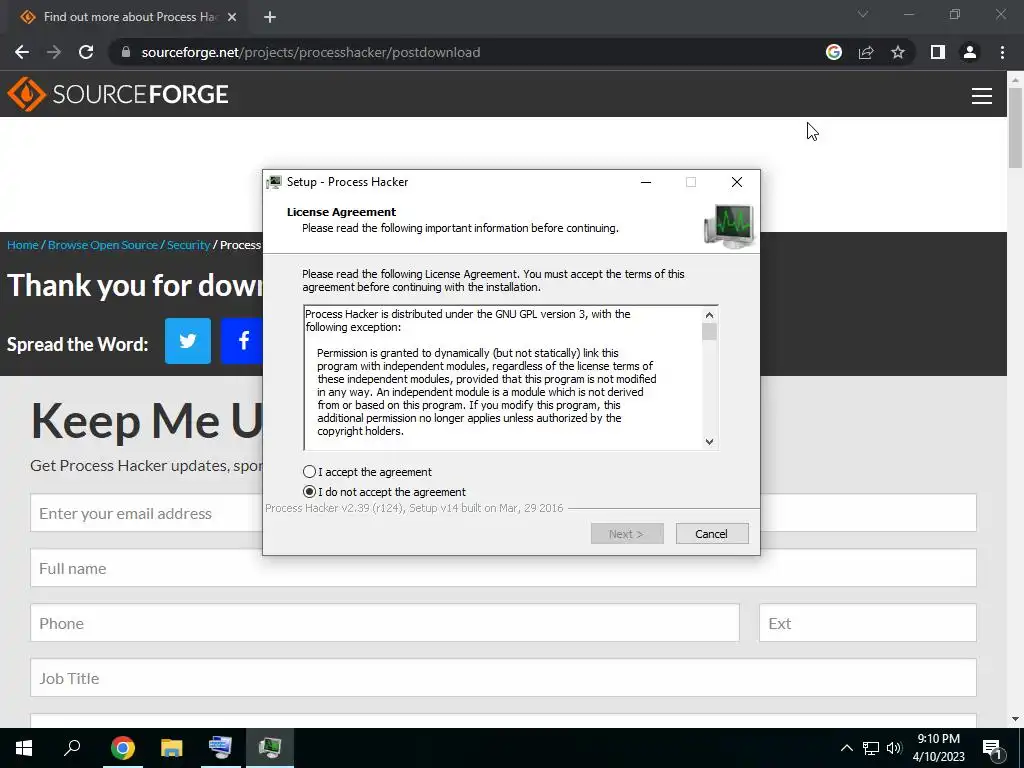The height and width of the screenshot is (768, 1024).
Task: Open the Home breadcrumb link
Action: (23, 245)
